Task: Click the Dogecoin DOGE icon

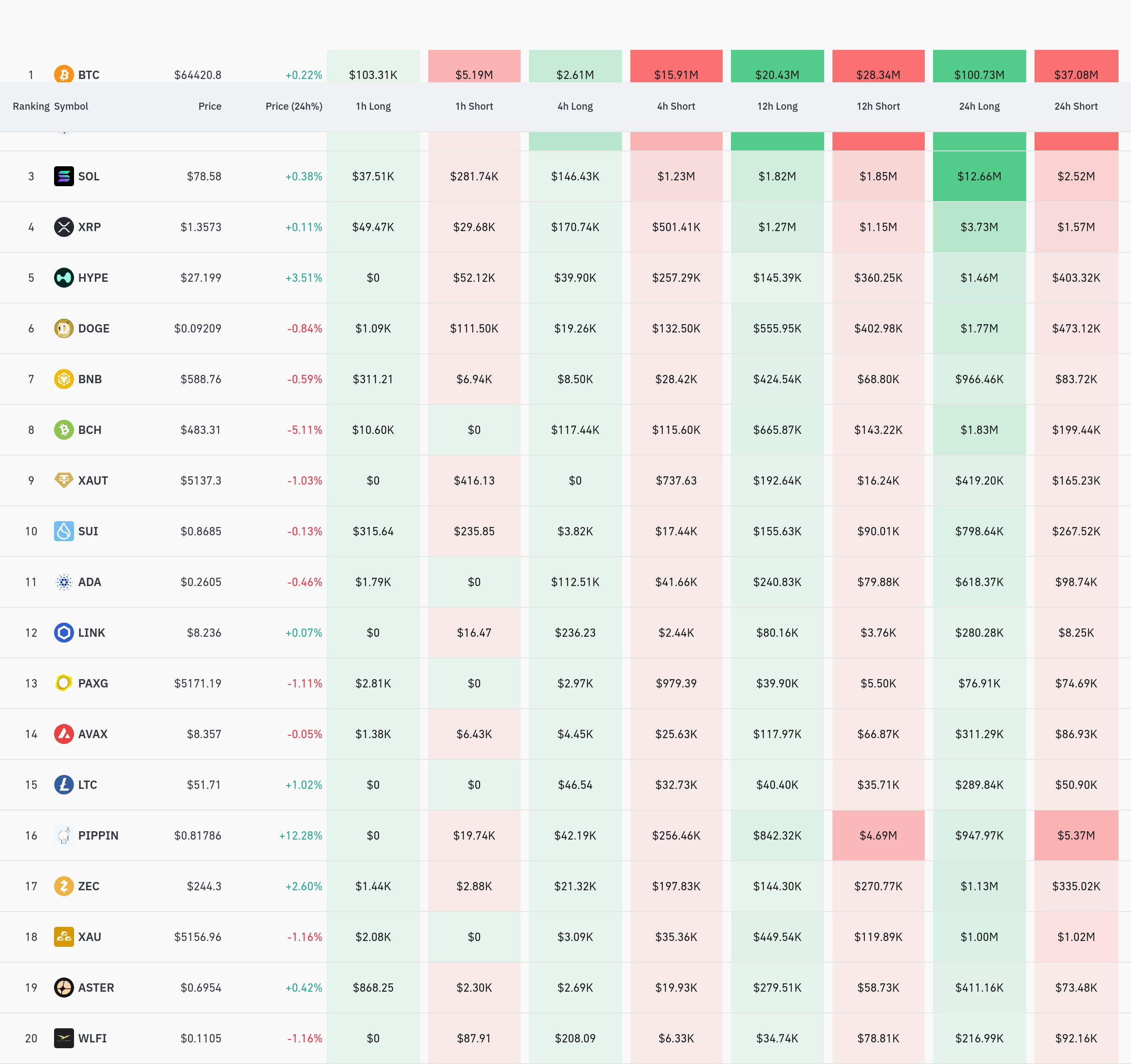Action: 64,328
